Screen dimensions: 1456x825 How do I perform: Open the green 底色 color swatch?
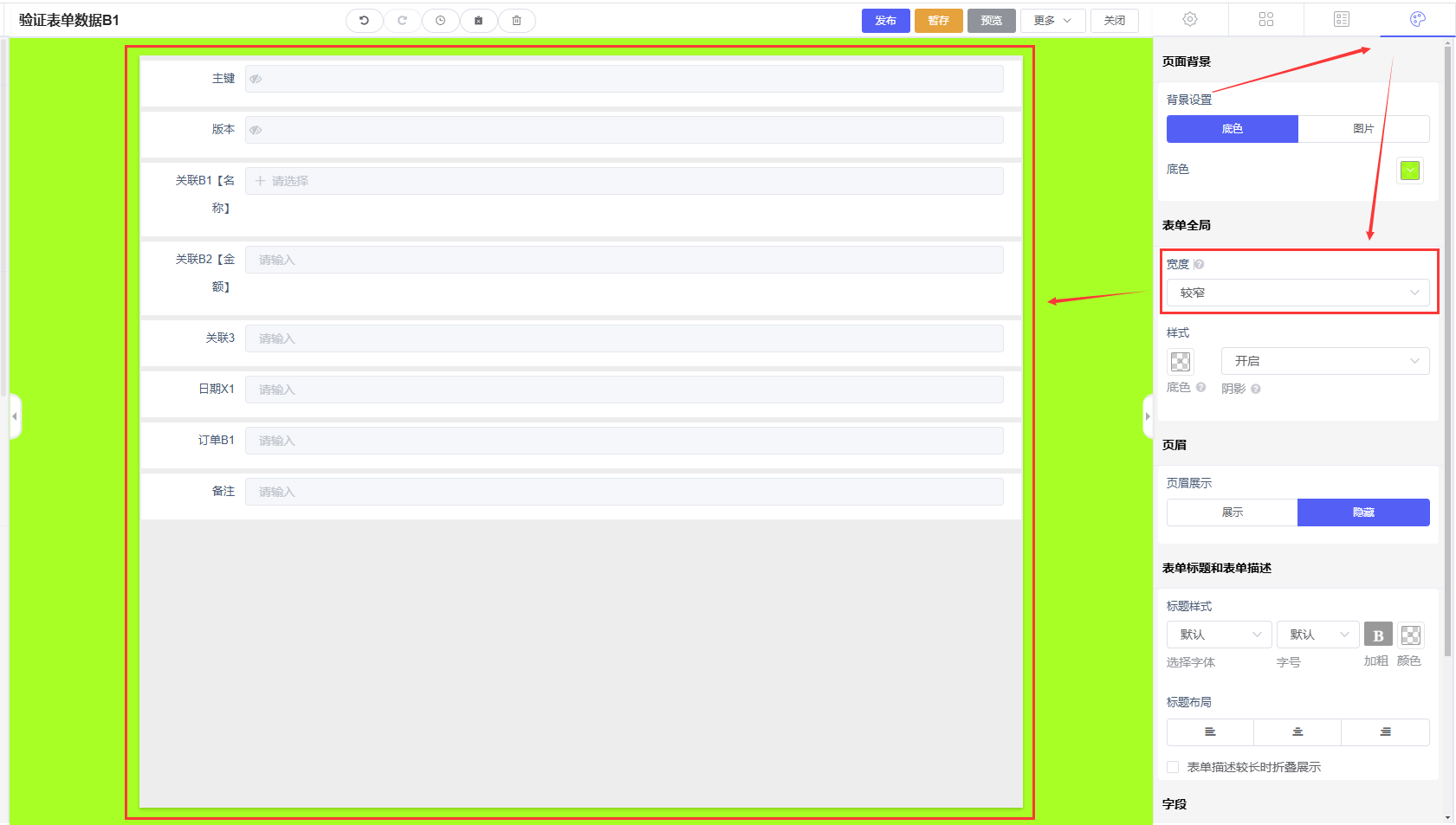(x=1409, y=171)
